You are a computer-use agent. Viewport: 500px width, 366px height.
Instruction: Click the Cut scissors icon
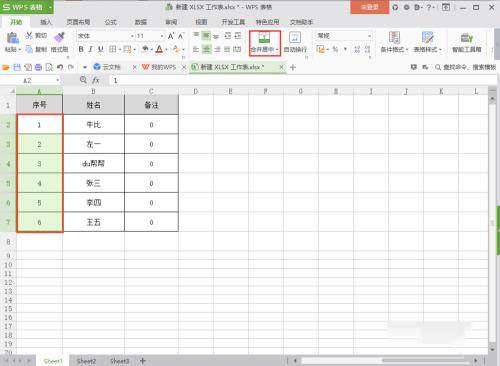[x=29, y=35]
